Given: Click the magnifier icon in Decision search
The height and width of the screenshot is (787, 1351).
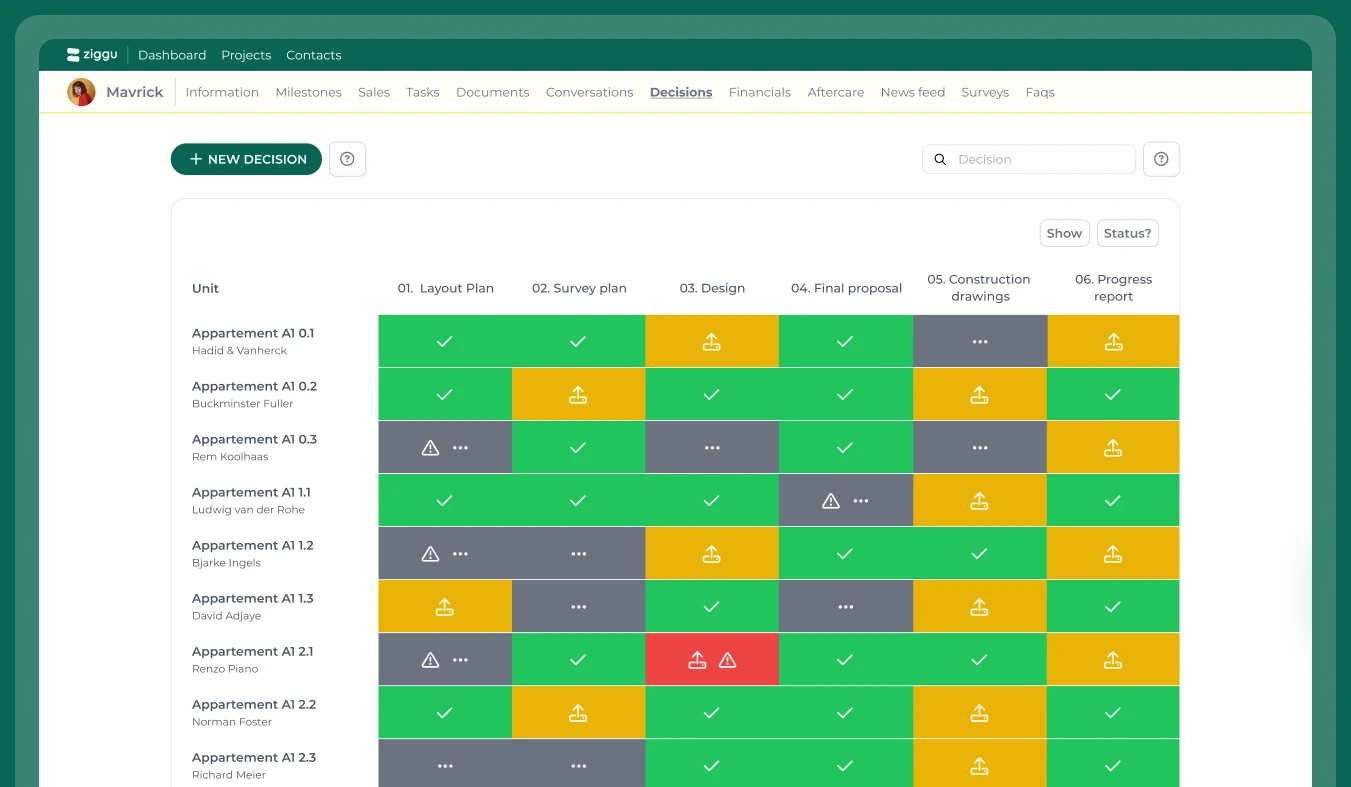Looking at the screenshot, I should tap(940, 159).
